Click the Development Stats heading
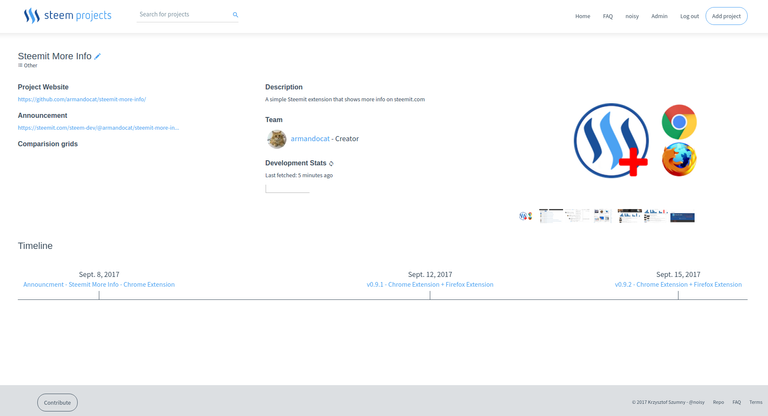This screenshot has width=768, height=416. 295,163
